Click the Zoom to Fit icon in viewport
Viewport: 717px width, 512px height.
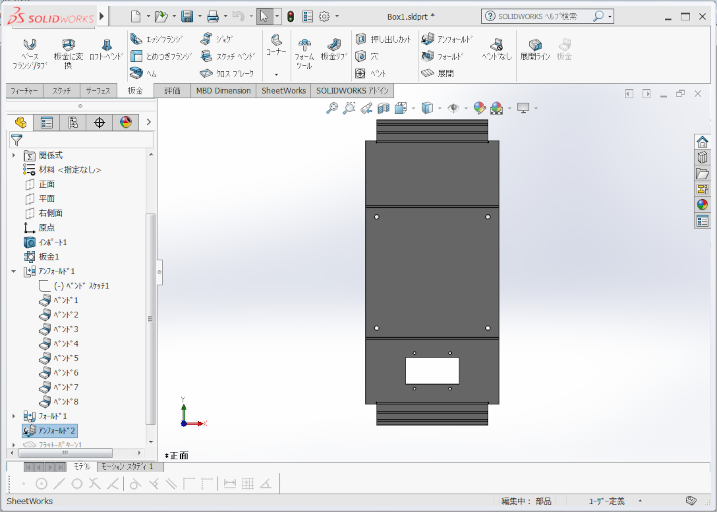coord(332,108)
